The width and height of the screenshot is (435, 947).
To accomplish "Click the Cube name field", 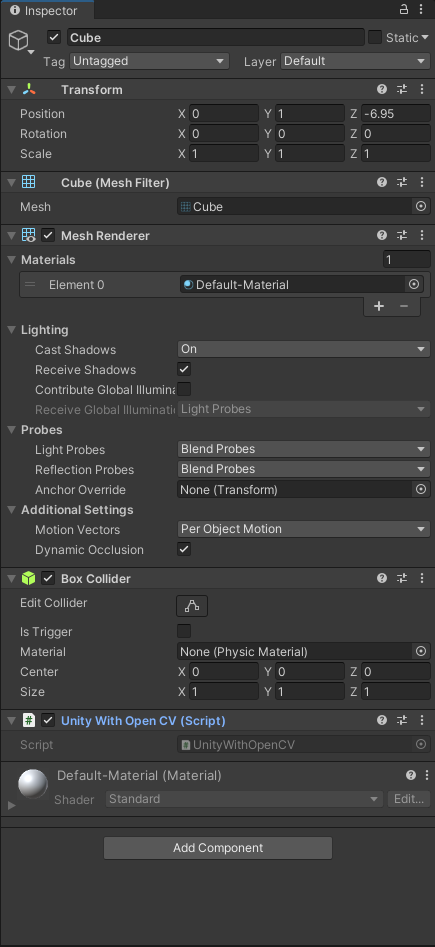I will pos(216,37).
